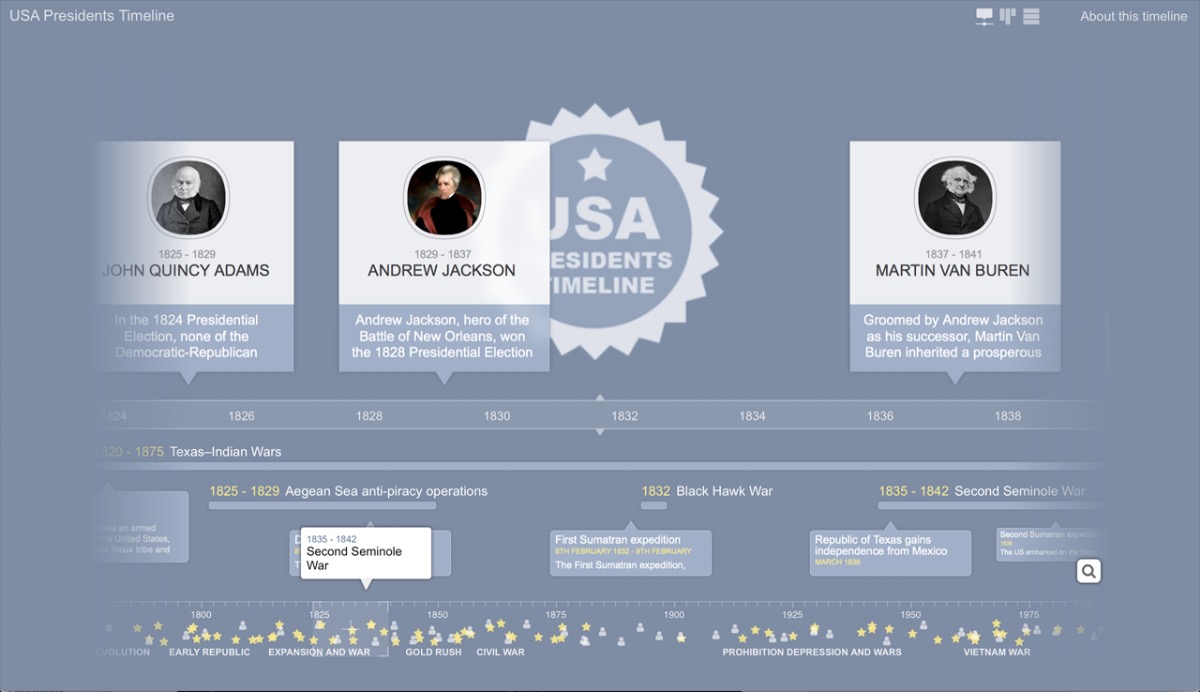This screenshot has width=1200, height=692.
Task: Switch to the timeline view icon
Action: 984,16
